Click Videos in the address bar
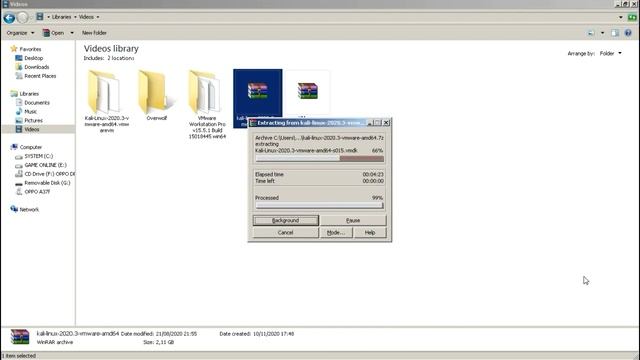The width and height of the screenshot is (640, 360). point(86,17)
